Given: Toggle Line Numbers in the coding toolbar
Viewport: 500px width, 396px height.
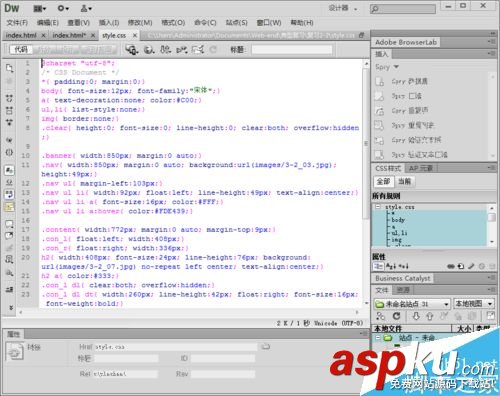Looking at the screenshot, I should point(9,170).
